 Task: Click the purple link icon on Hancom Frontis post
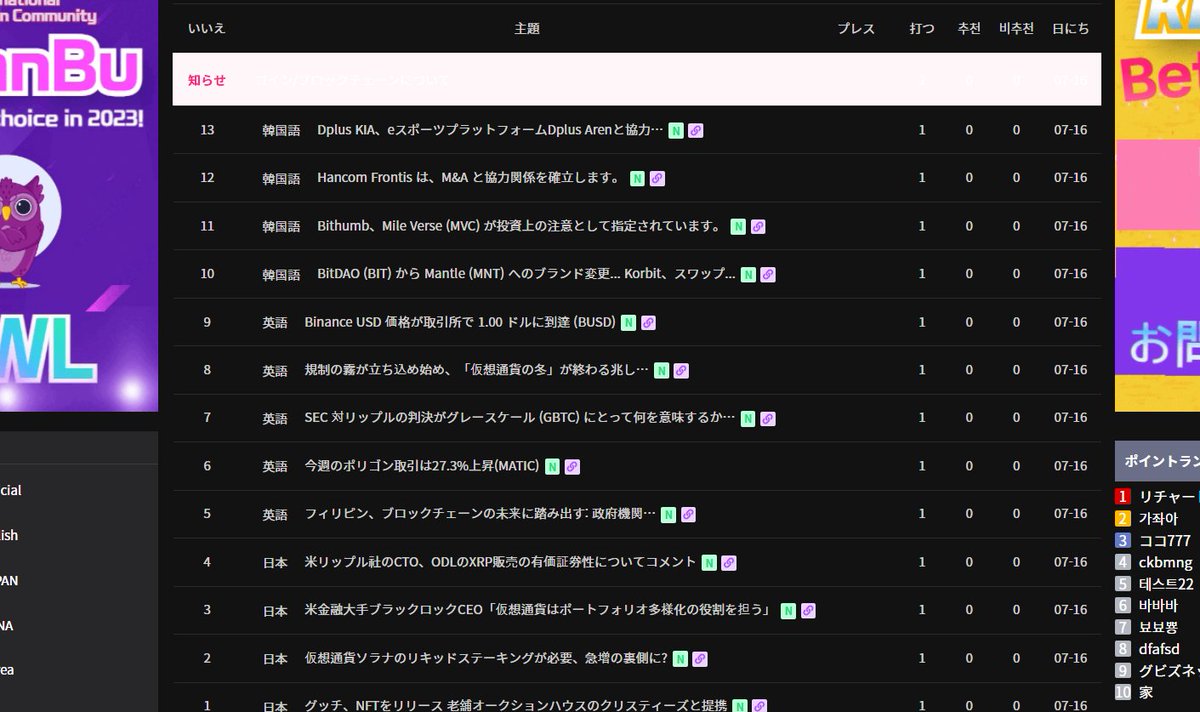[x=657, y=178]
